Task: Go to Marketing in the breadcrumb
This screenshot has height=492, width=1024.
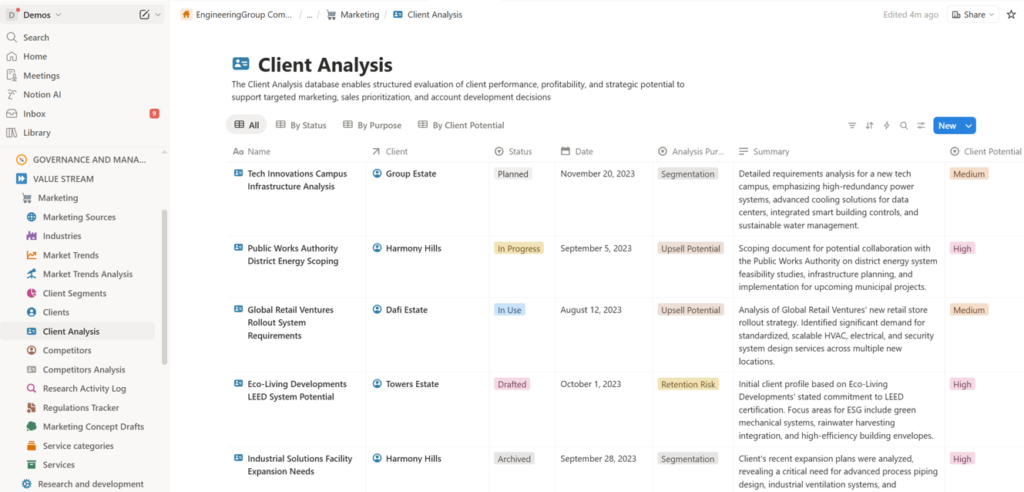Action: click(x=360, y=15)
